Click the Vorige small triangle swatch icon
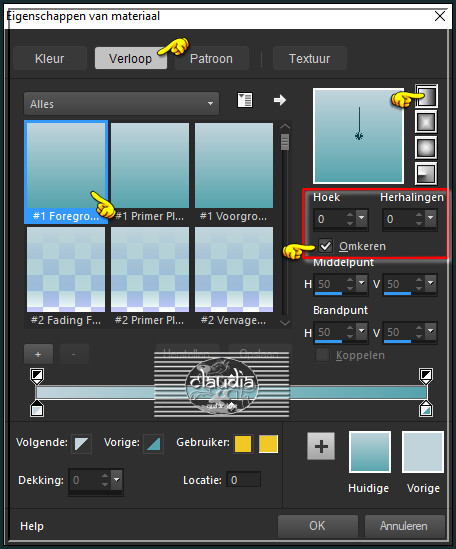This screenshot has width=456, height=549. pos(153,444)
